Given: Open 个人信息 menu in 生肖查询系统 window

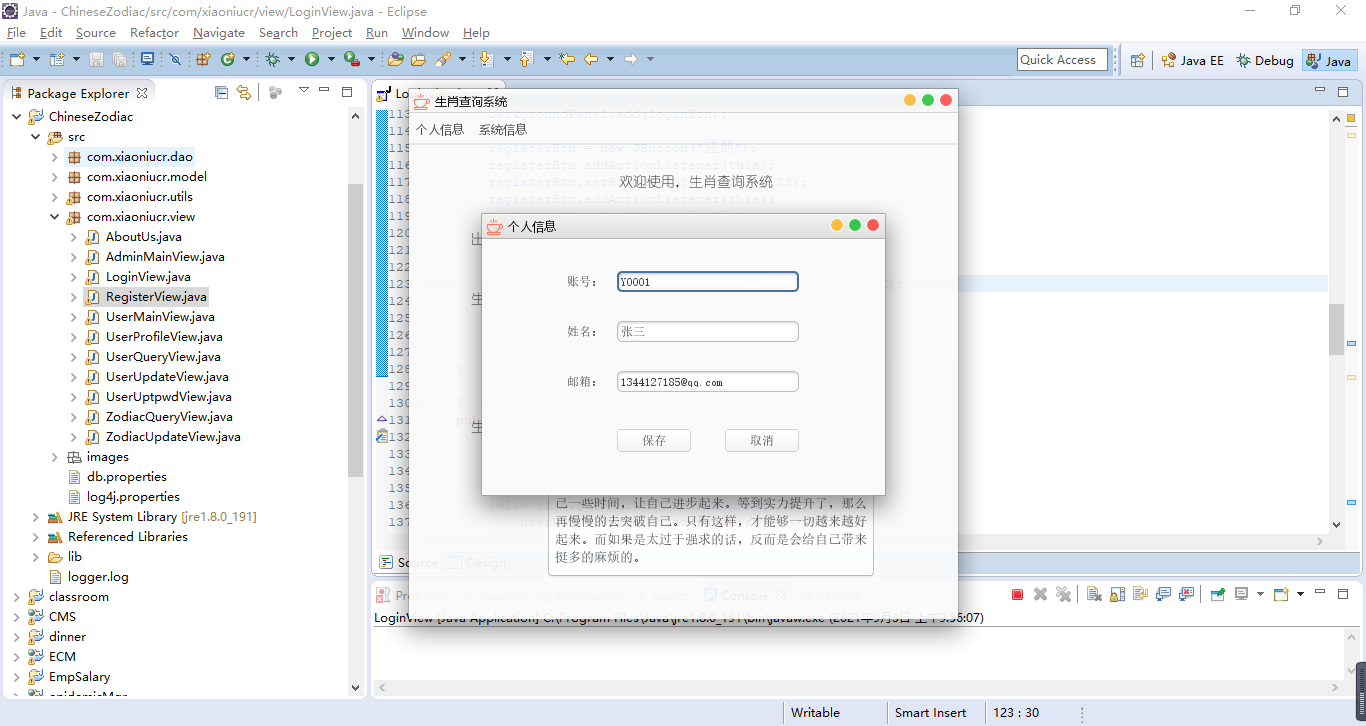Looking at the screenshot, I should (440, 130).
